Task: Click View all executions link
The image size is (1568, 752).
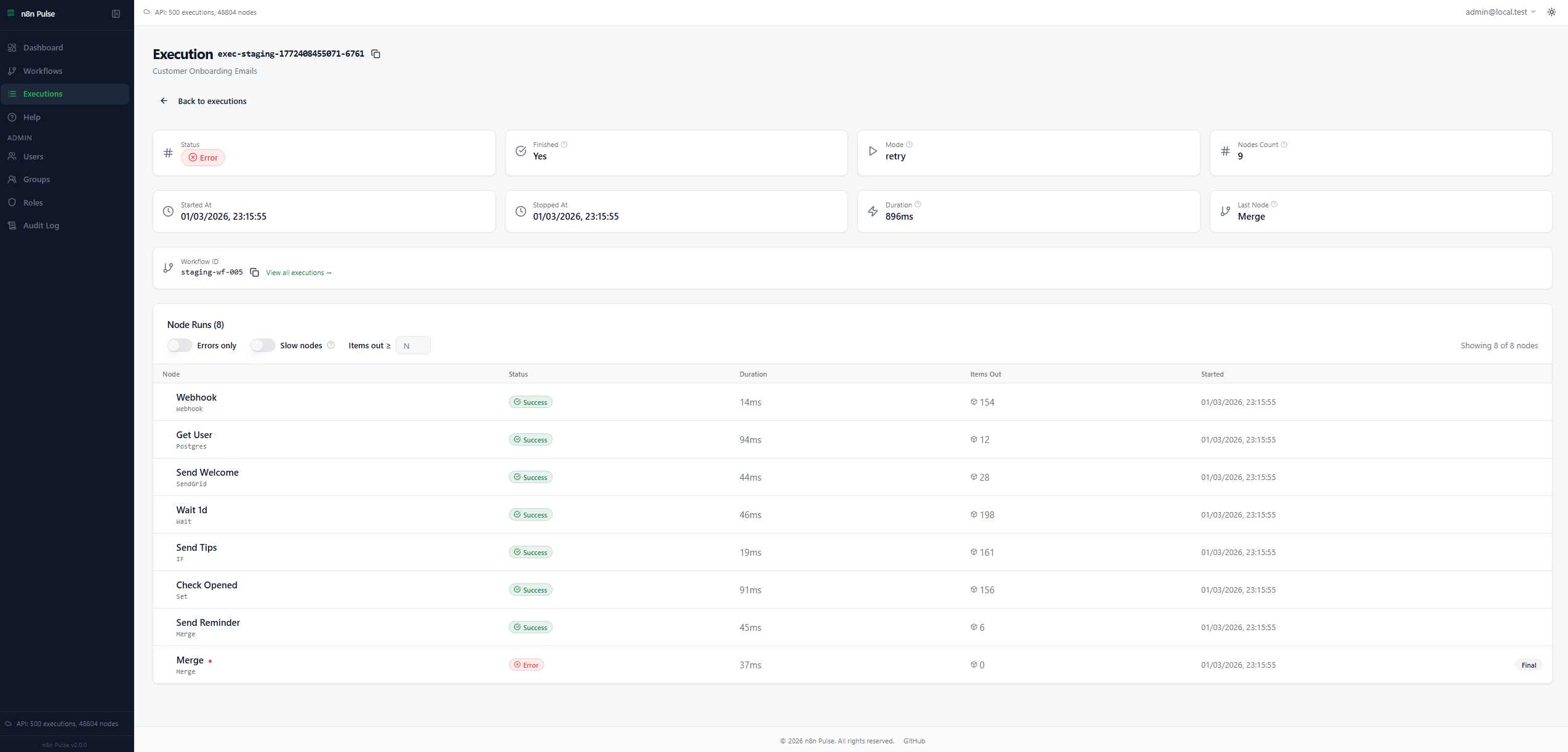Action: pyautogui.click(x=298, y=273)
